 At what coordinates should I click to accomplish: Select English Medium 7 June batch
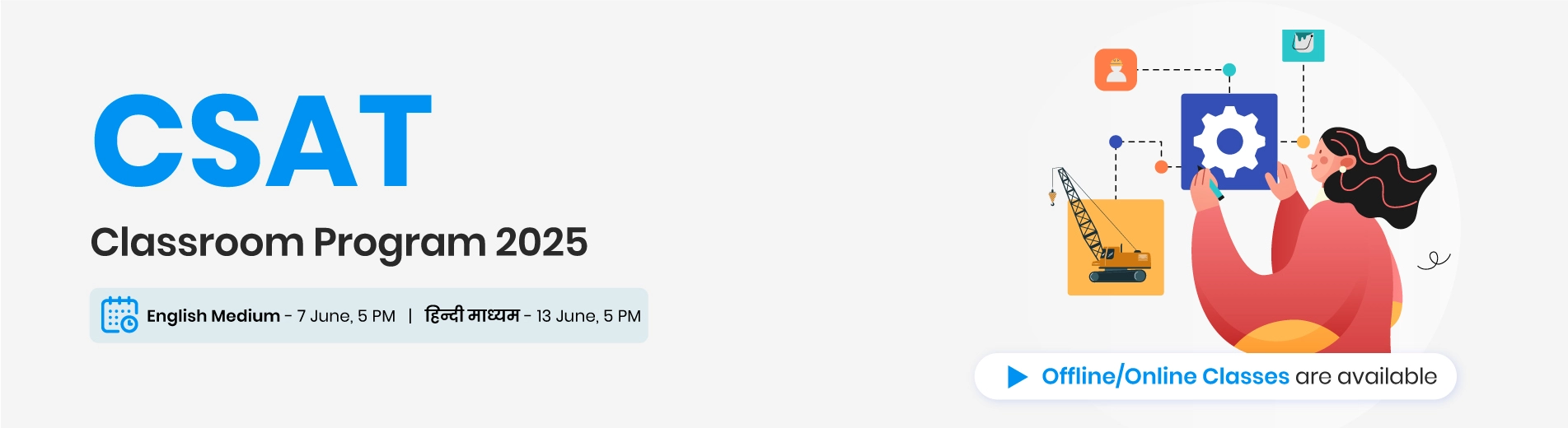click(270, 316)
